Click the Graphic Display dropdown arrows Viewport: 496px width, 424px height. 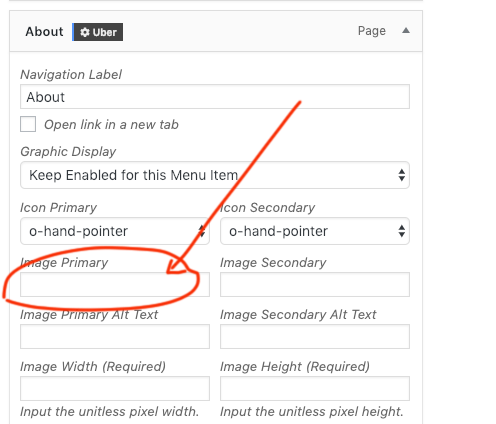pos(402,175)
